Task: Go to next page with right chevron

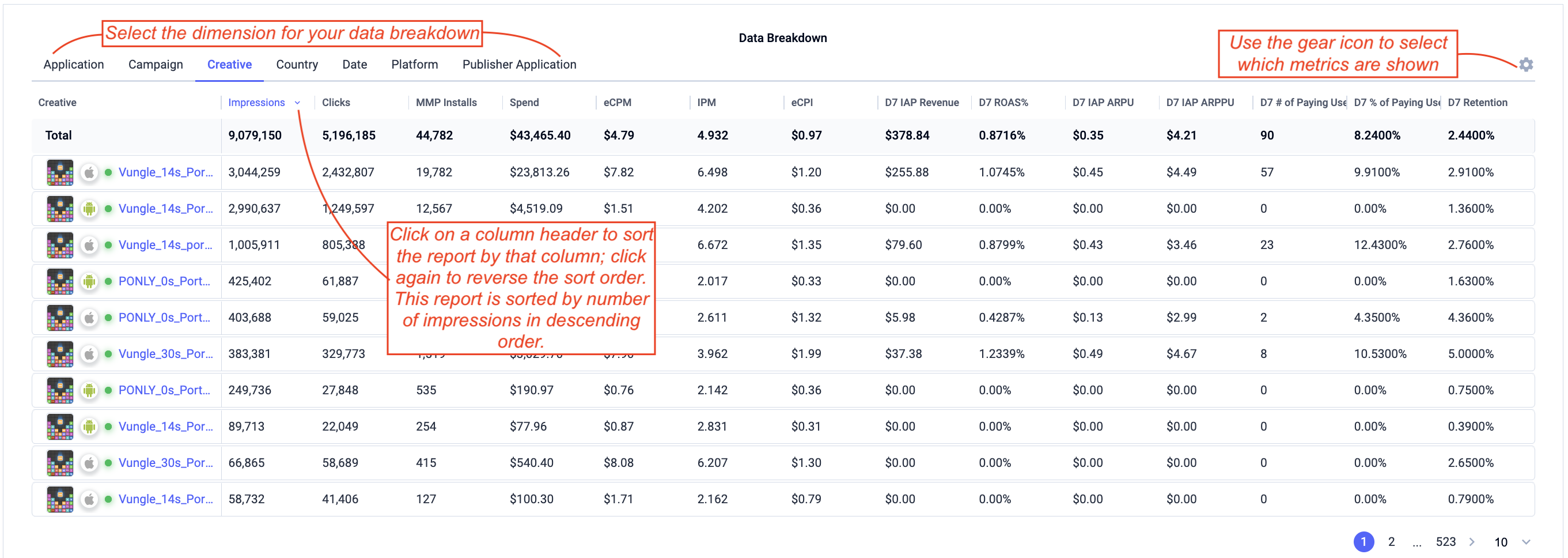Action: (1472, 541)
